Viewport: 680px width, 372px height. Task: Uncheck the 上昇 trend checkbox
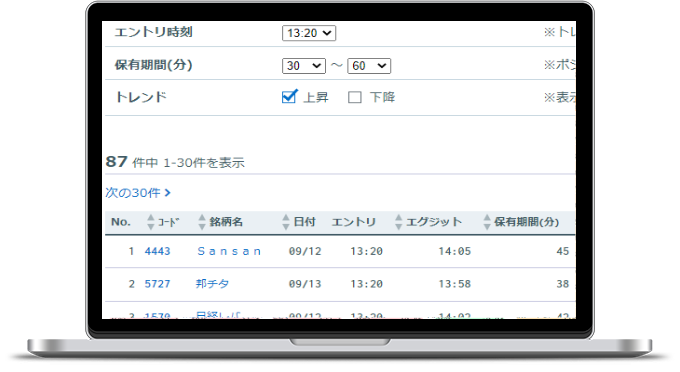289,97
